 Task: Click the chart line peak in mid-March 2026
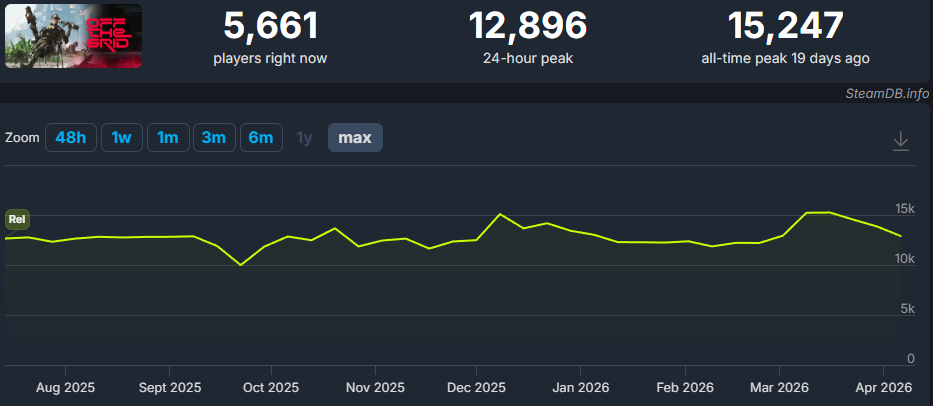coord(817,212)
